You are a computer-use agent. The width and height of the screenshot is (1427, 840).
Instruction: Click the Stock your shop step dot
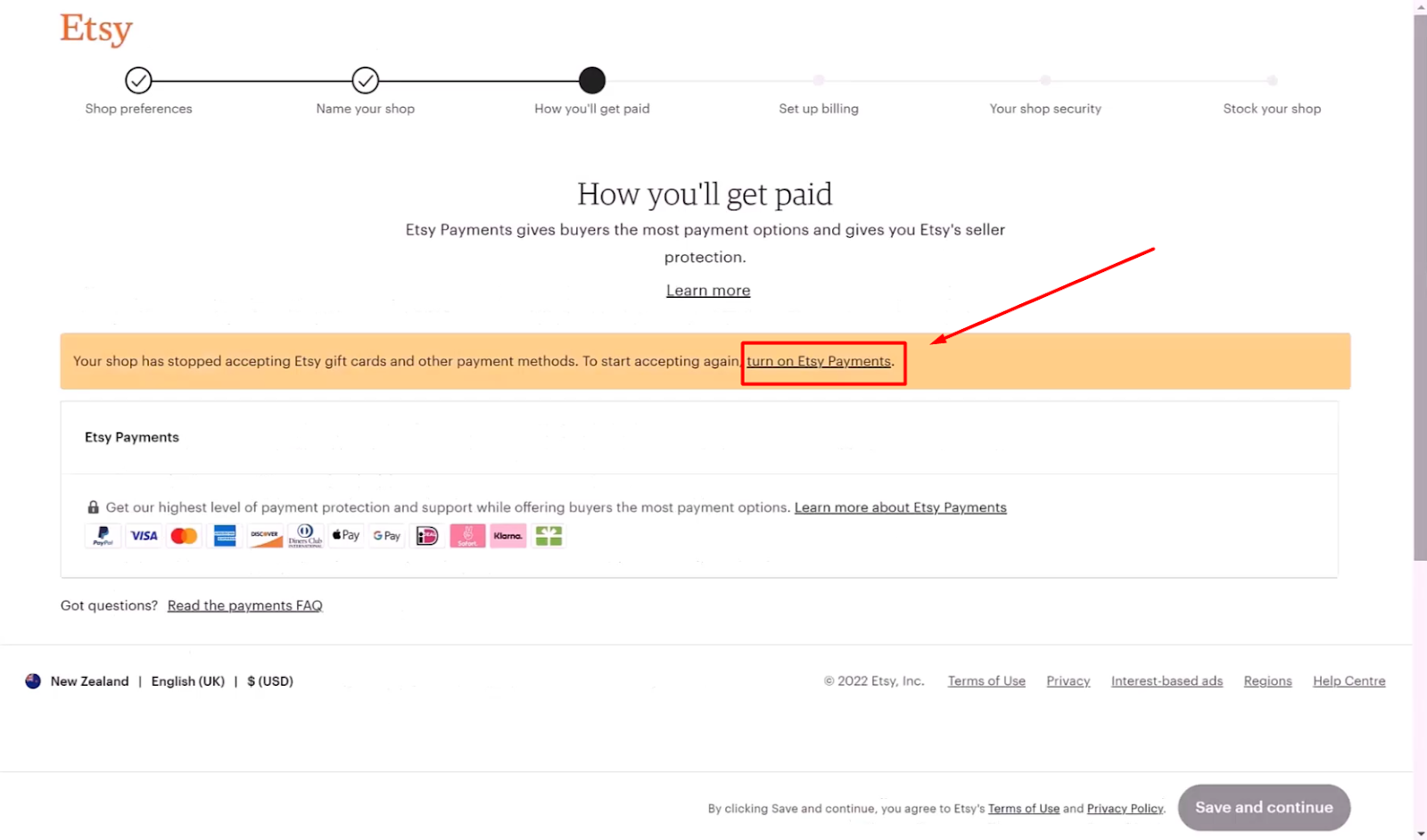pos(1272,80)
